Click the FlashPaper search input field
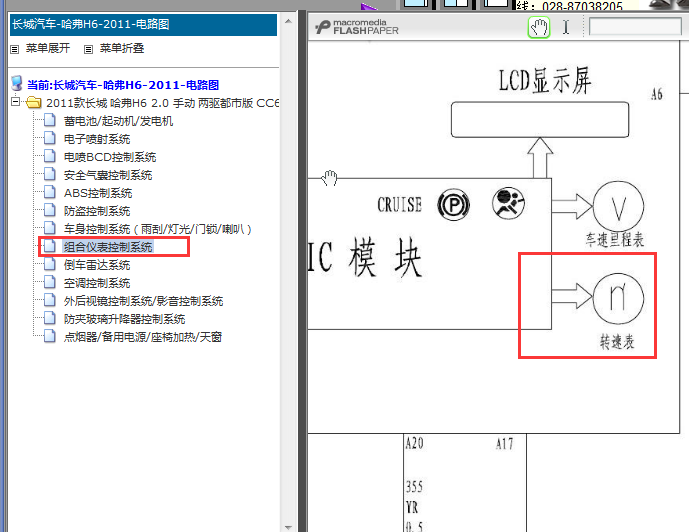The height and width of the screenshot is (532, 689). click(635, 26)
